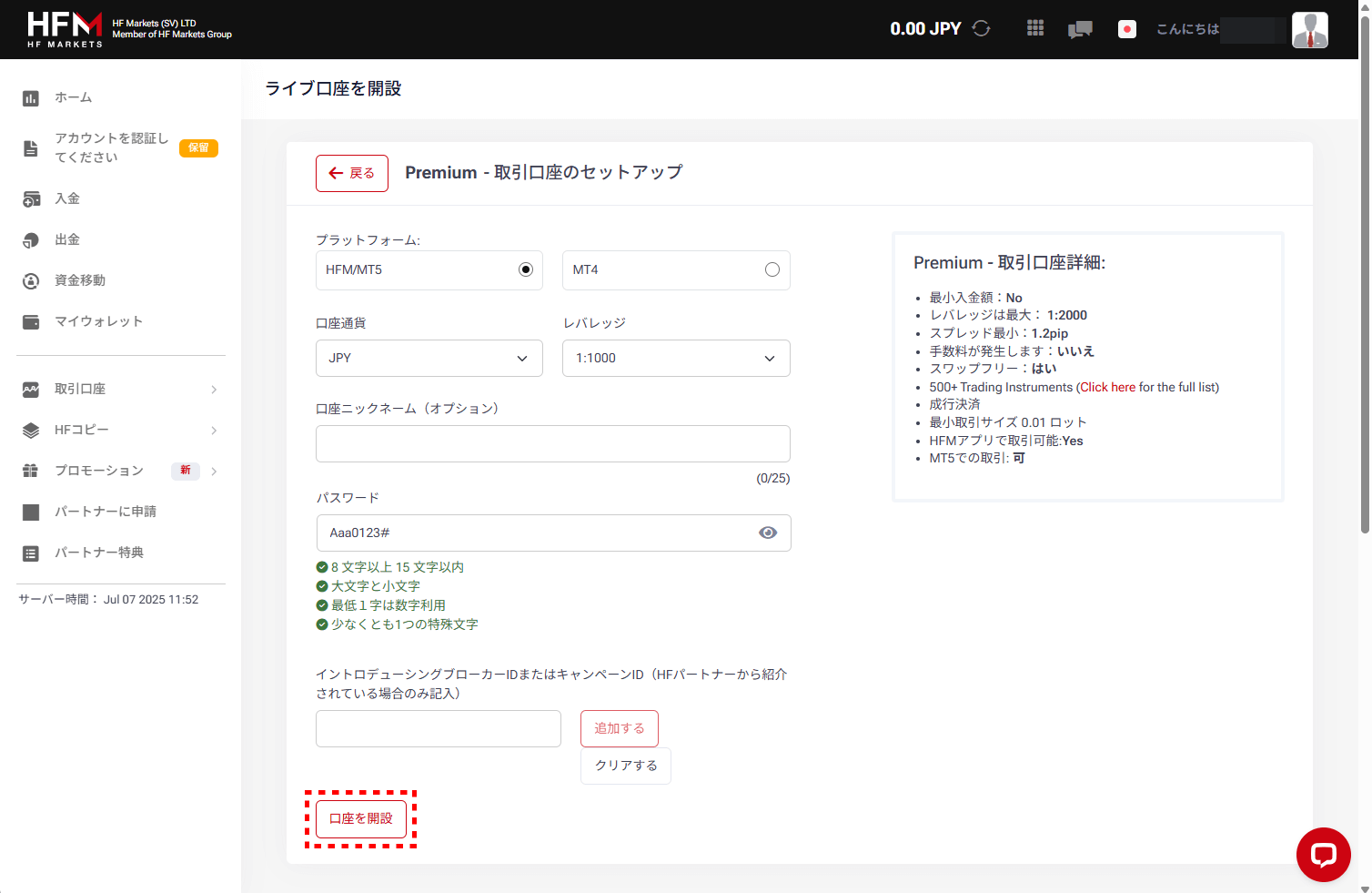This screenshot has width=1372, height=893.
Task: Click the funds transfer (資金移動) icon
Action: 31,281
